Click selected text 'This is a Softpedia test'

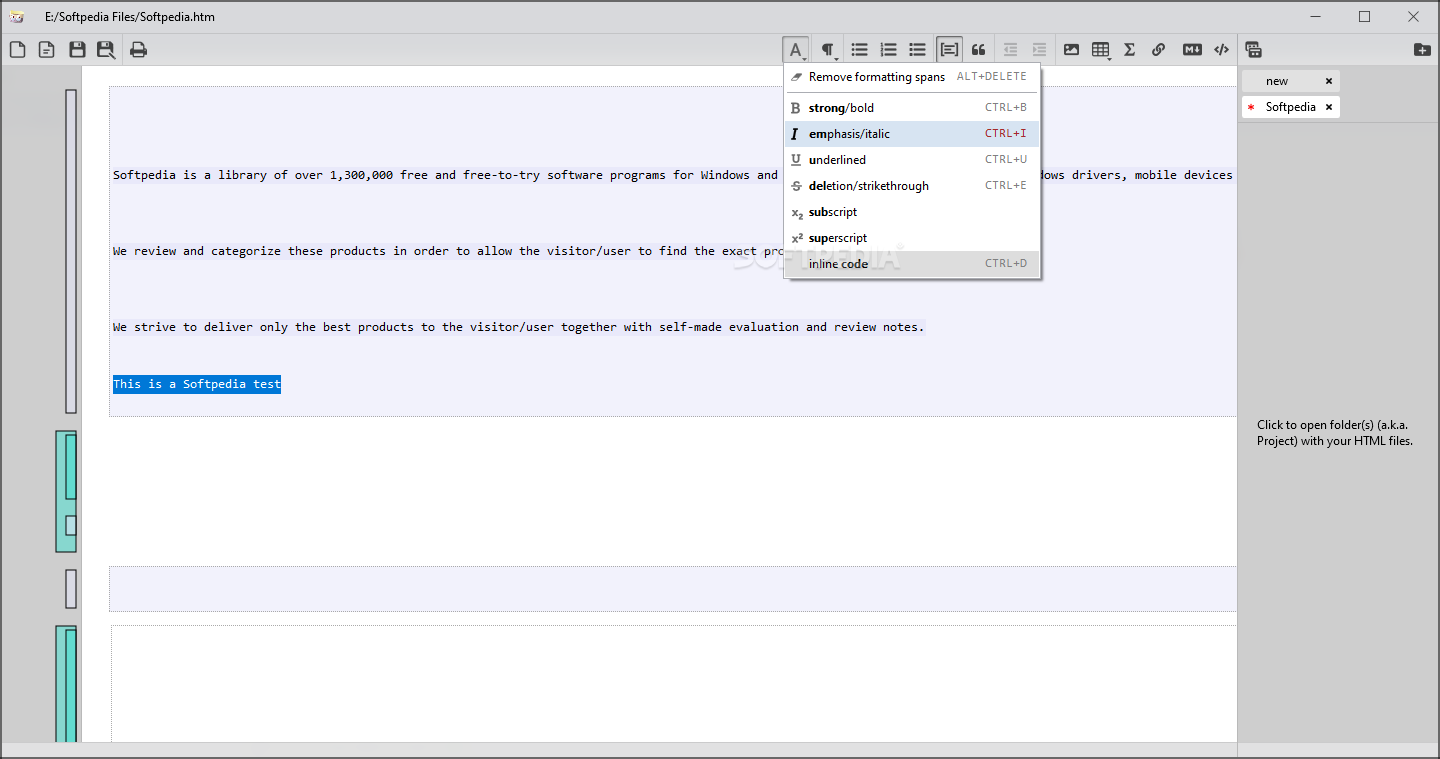tap(197, 384)
